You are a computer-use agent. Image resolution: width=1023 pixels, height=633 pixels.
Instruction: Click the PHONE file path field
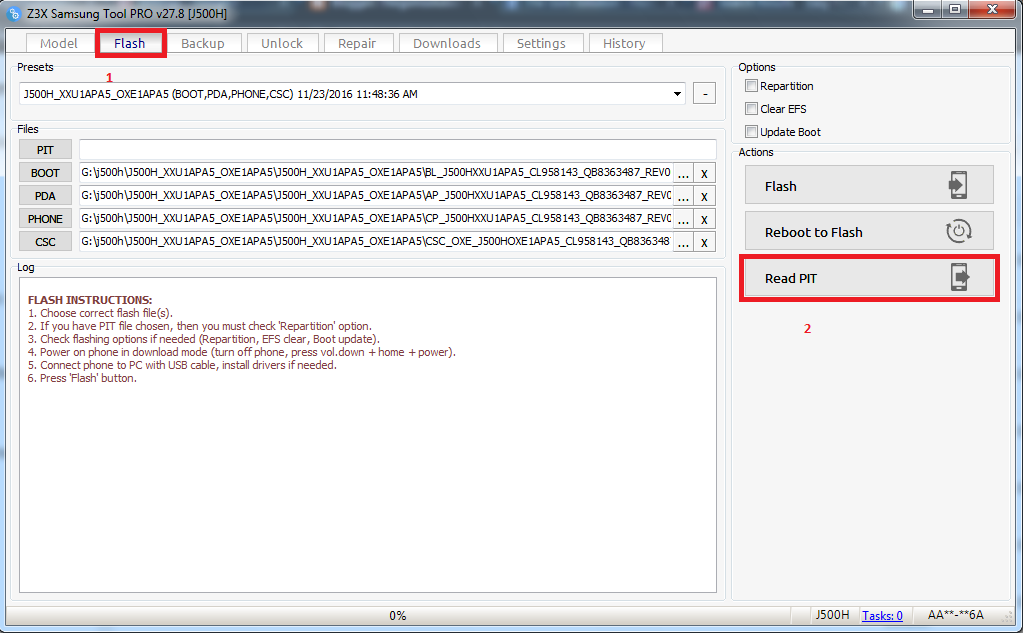pyautogui.click(x=376, y=218)
